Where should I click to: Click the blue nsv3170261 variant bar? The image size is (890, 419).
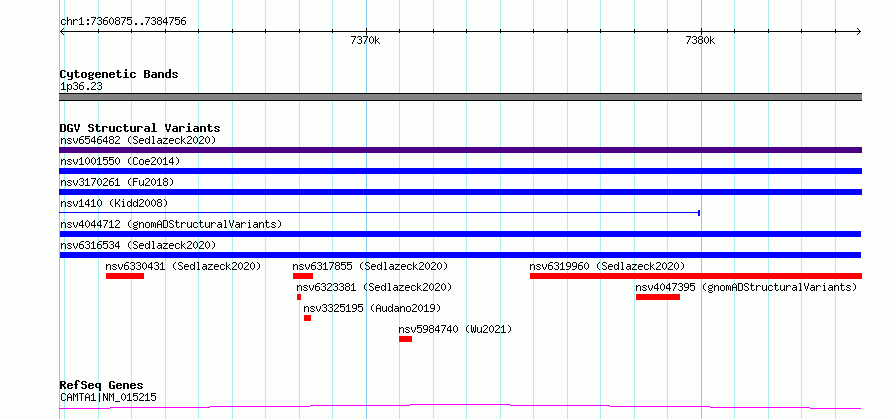click(x=460, y=192)
